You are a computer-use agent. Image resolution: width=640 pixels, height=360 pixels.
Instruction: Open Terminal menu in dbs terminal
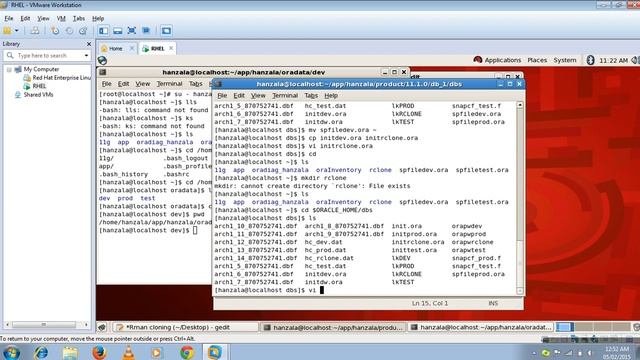point(285,96)
